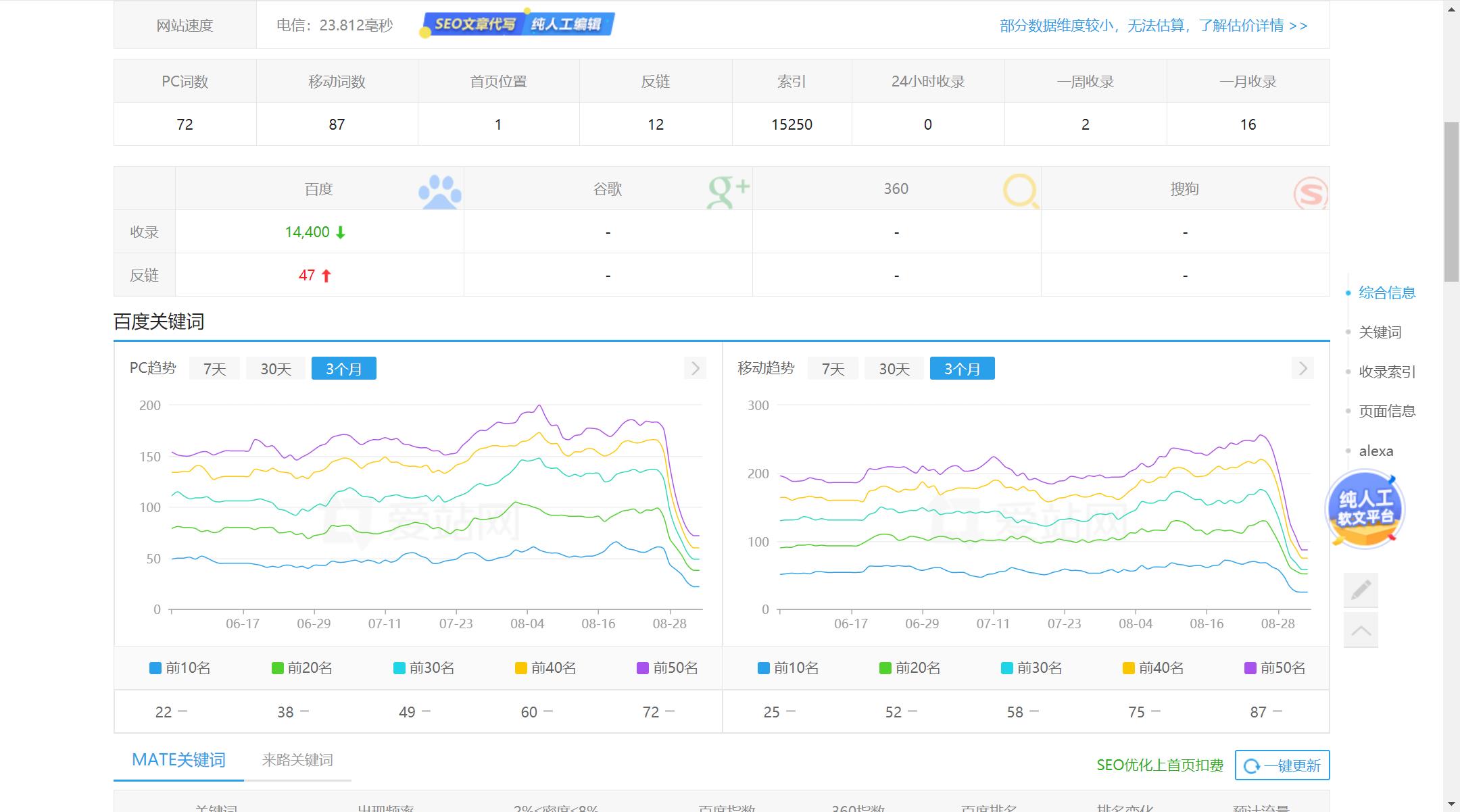Select 3个月 for 移动趋势
Viewport: 1460px width, 812px height.
(x=963, y=369)
